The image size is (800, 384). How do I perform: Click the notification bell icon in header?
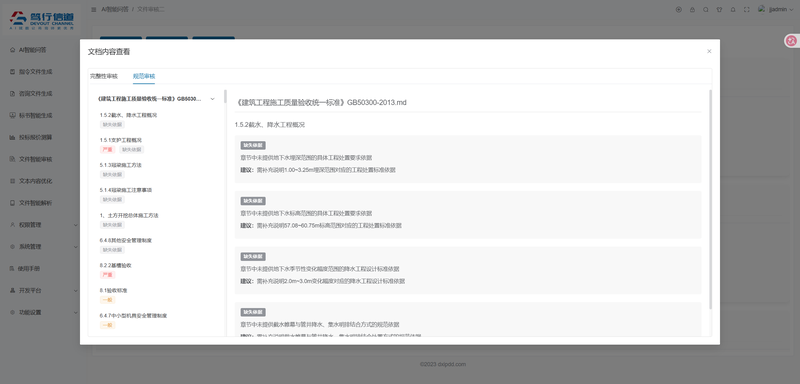[733, 10]
